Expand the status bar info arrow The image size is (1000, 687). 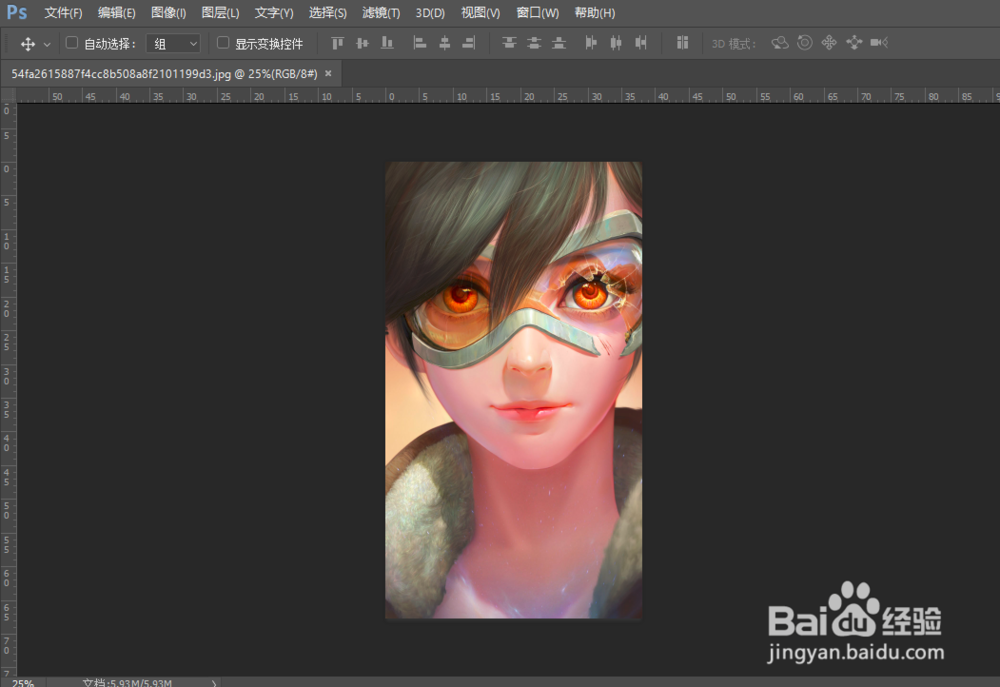[214, 683]
